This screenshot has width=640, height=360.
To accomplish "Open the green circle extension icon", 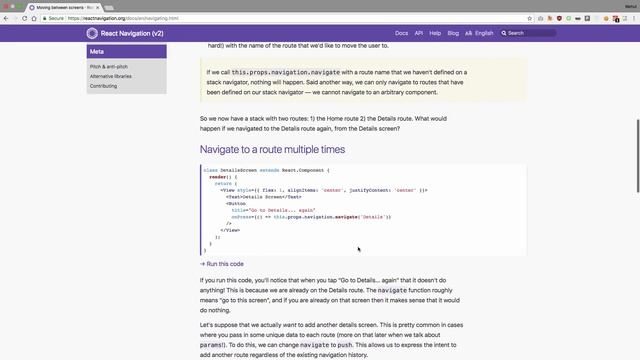I will coord(569,18).
